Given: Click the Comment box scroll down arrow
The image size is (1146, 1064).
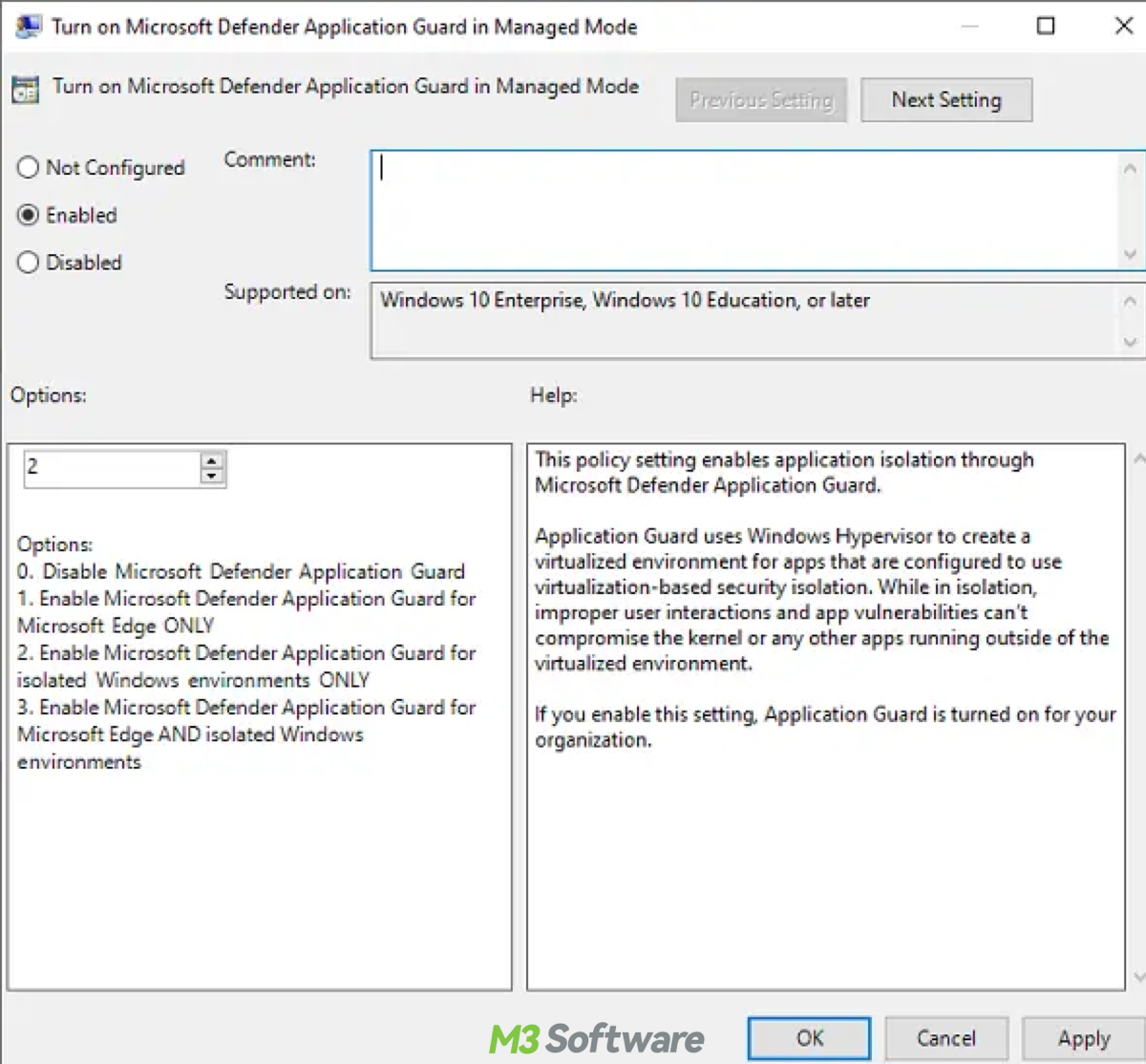Looking at the screenshot, I should [x=1131, y=254].
